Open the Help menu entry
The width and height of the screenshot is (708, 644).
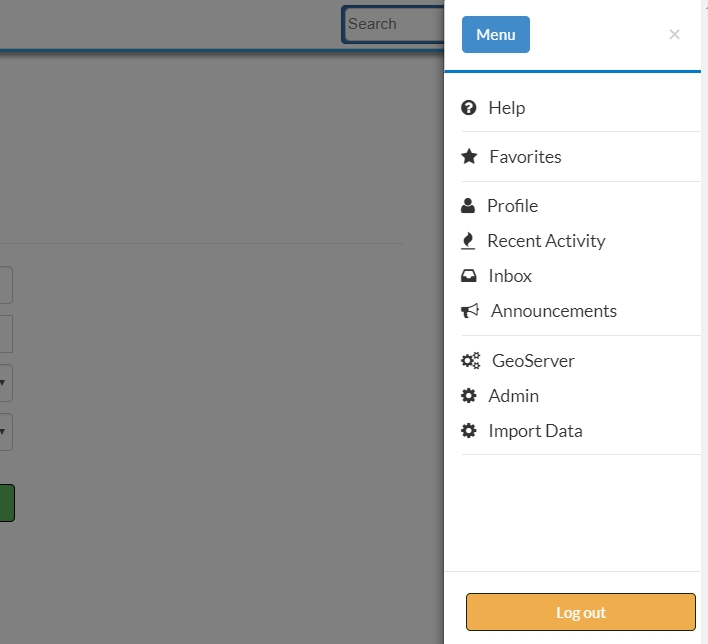[507, 108]
